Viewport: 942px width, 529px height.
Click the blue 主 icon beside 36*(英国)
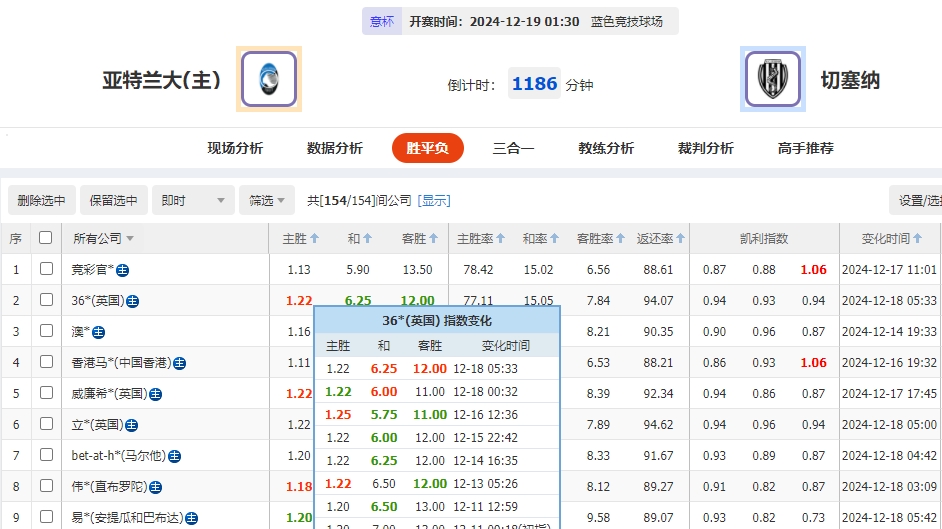click(133, 301)
